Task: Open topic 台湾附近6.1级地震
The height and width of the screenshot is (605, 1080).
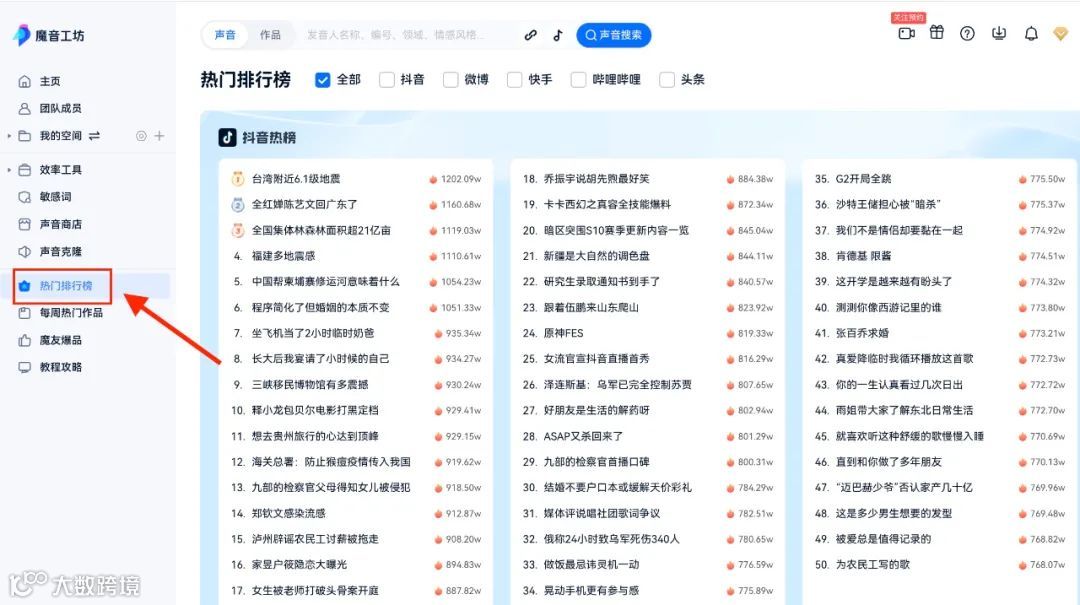Action: [x=295, y=178]
